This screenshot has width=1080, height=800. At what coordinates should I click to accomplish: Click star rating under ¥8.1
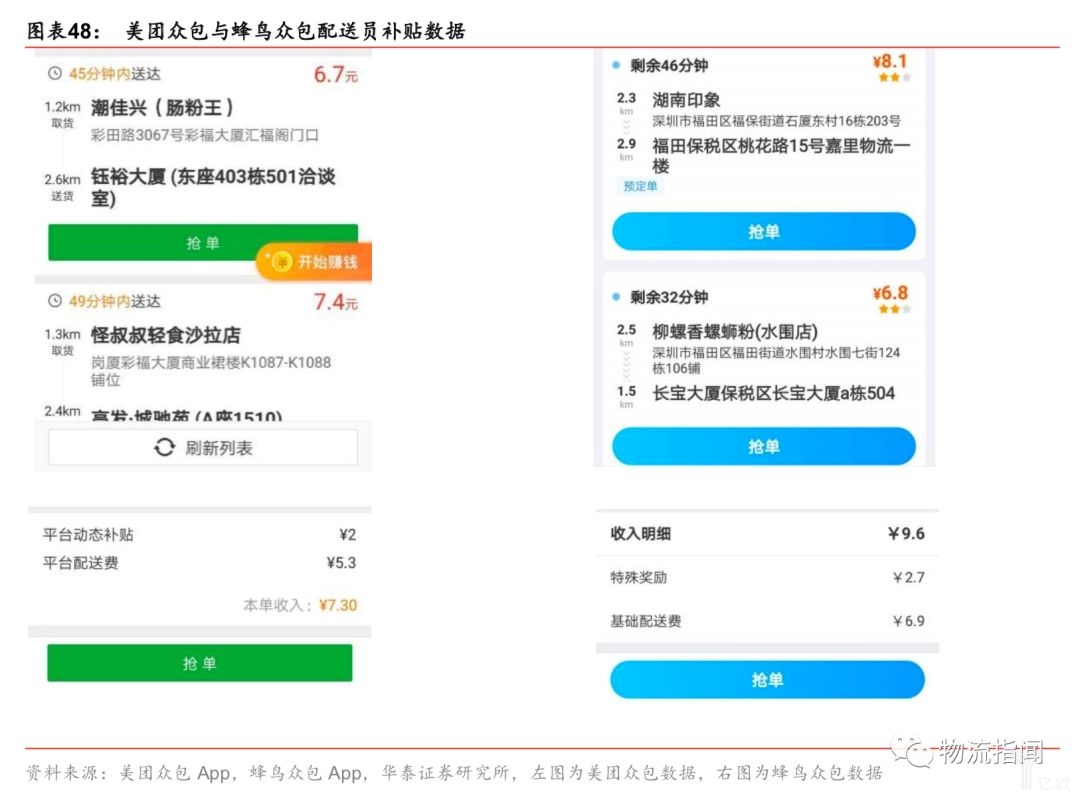point(895,77)
